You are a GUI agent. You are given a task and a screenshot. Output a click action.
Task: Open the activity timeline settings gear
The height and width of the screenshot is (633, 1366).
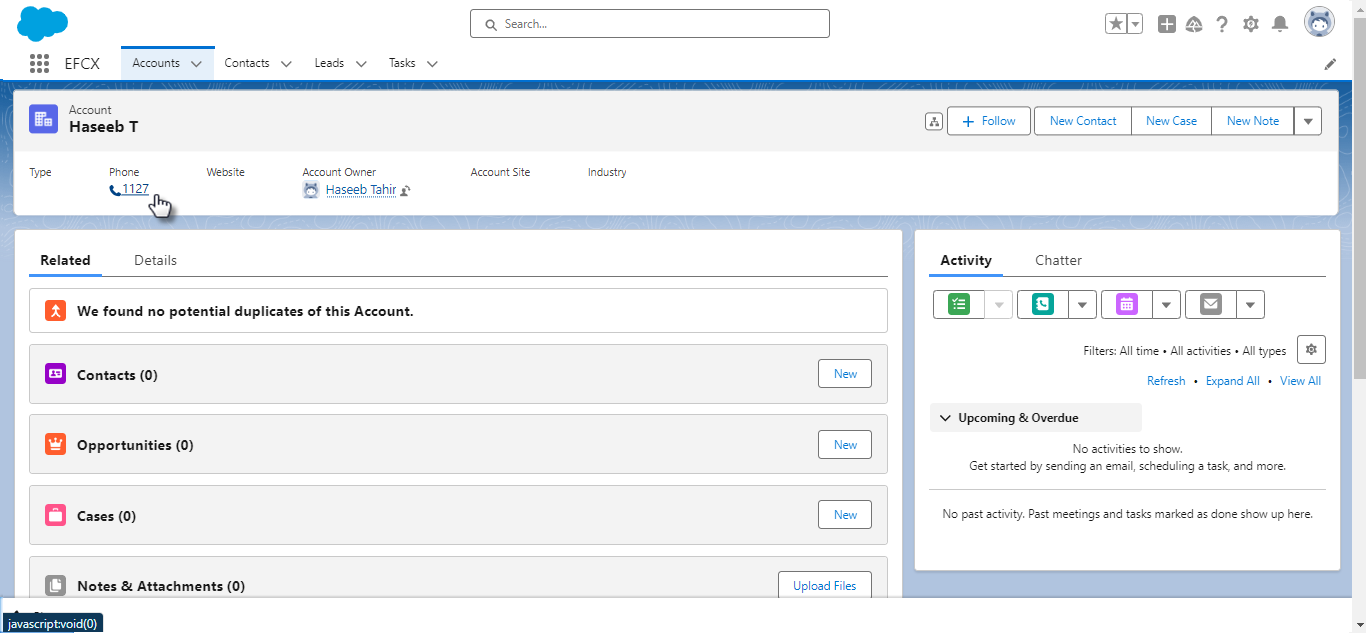tap(1311, 350)
